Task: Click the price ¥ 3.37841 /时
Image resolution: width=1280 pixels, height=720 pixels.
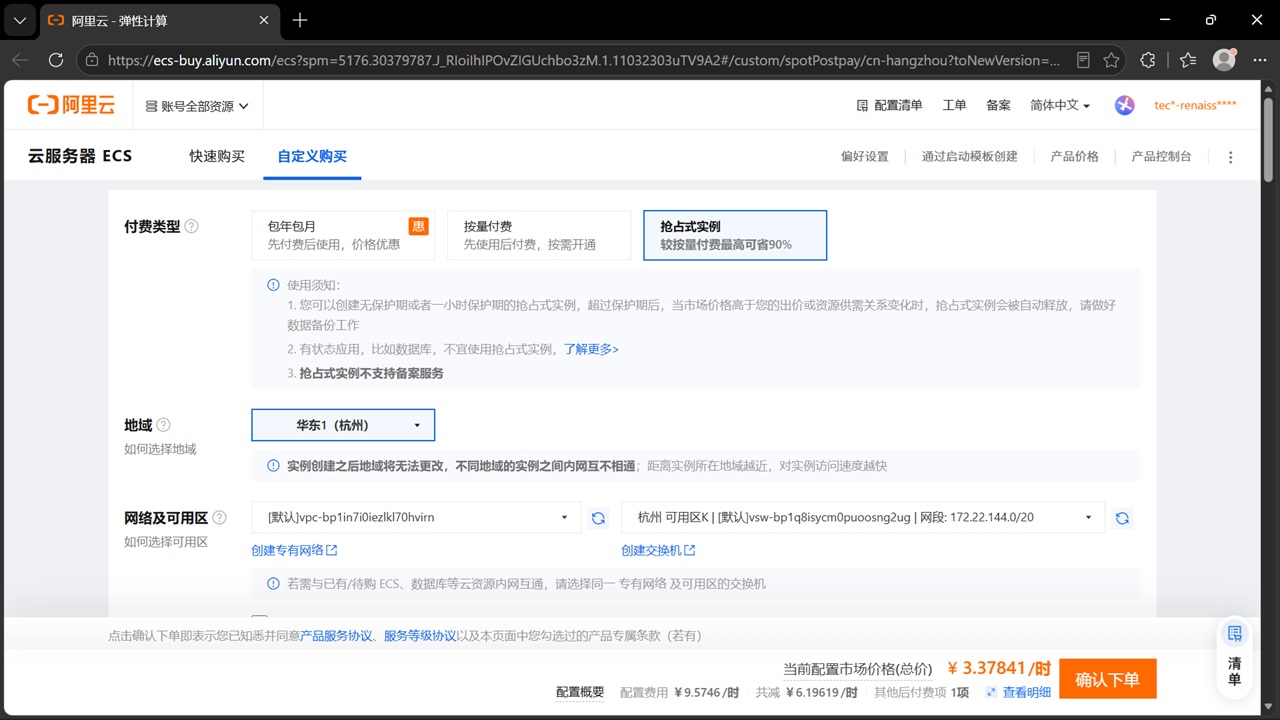Action: (x=999, y=668)
